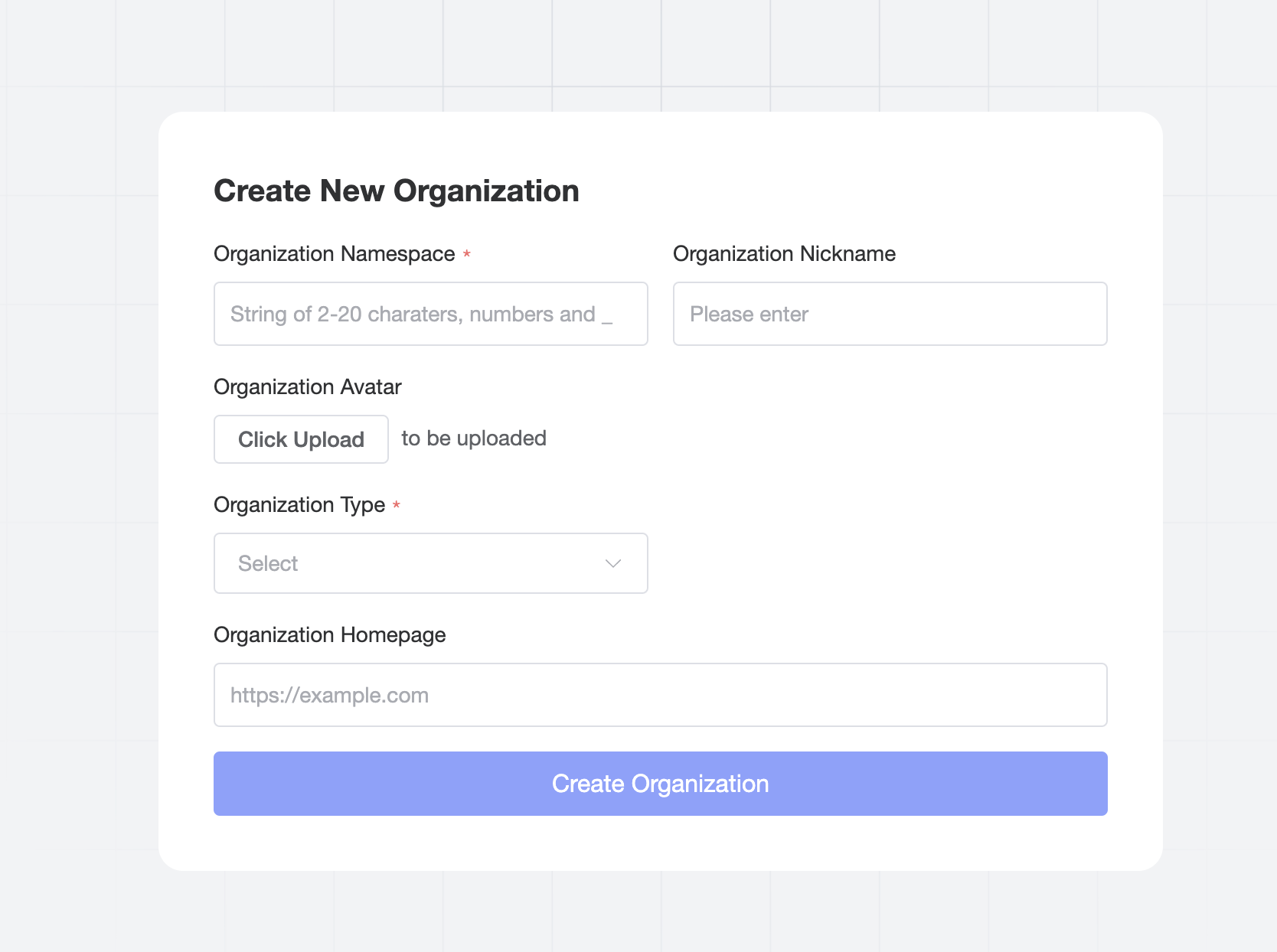1277x952 pixels.
Task: Click the Organization Namespace label
Action: [335, 253]
